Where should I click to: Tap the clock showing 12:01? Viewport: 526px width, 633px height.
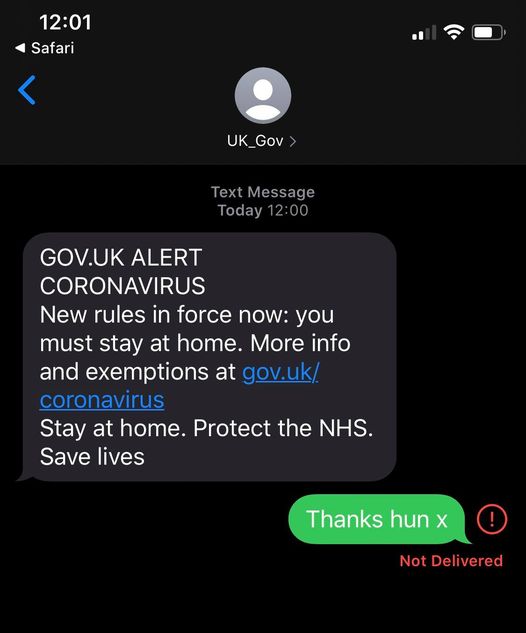pyautogui.click(x=65, y=22)
